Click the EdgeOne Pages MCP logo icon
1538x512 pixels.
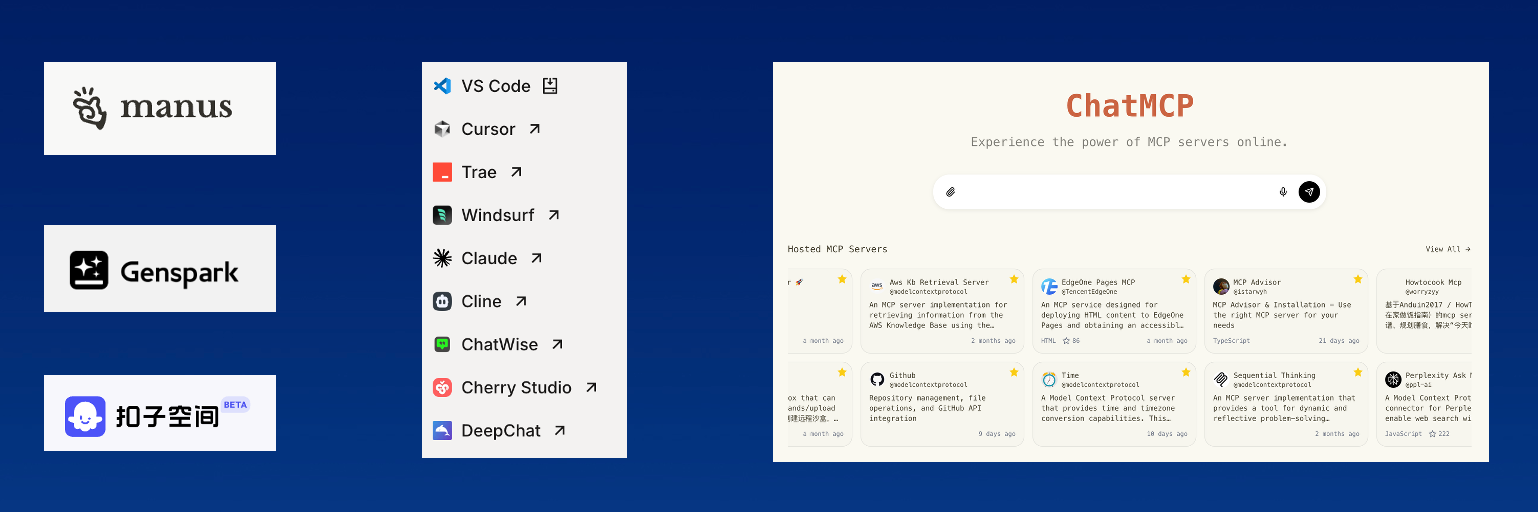[1049, 286]
